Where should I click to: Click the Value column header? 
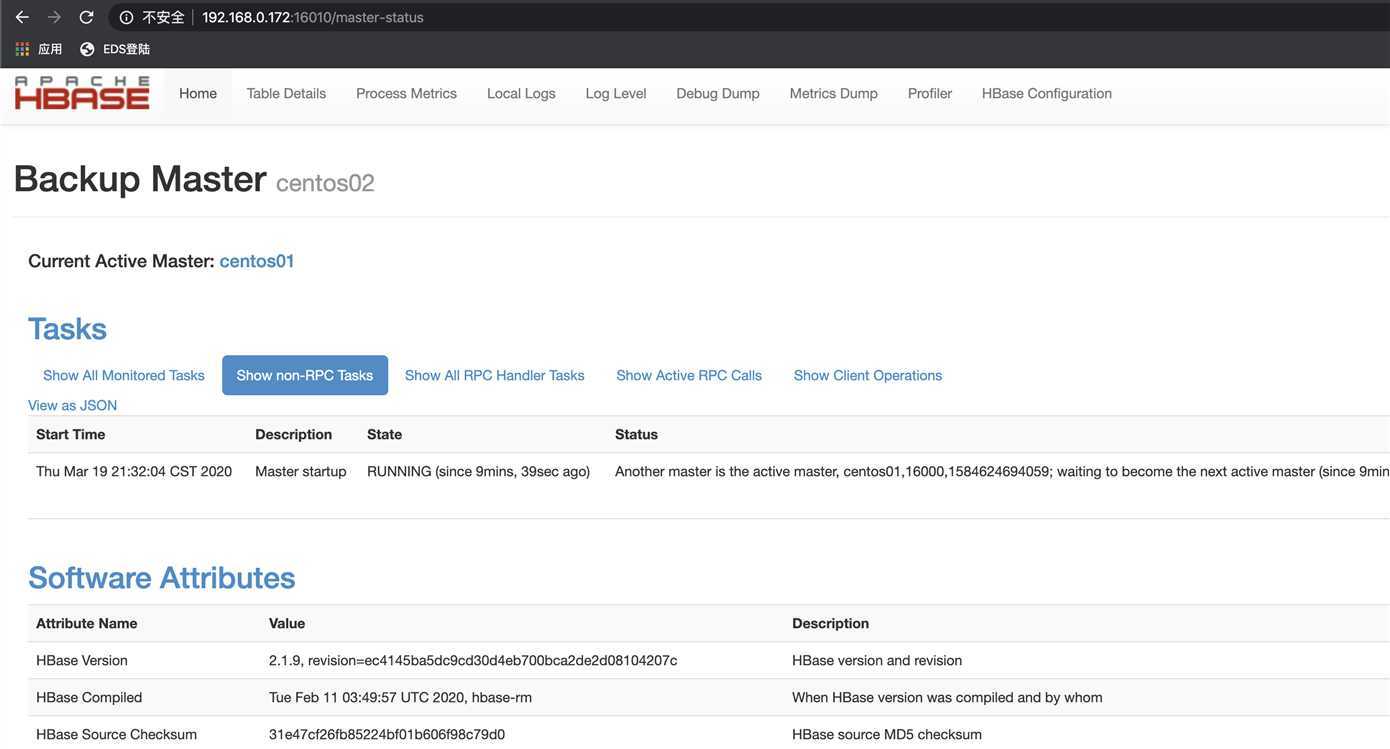tap(287, 623)
